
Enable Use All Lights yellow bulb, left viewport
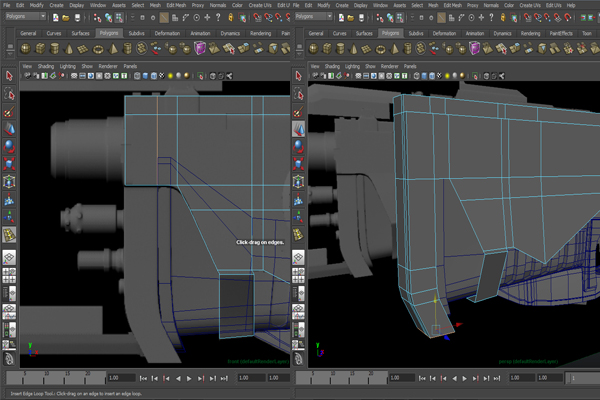point(170,76)
